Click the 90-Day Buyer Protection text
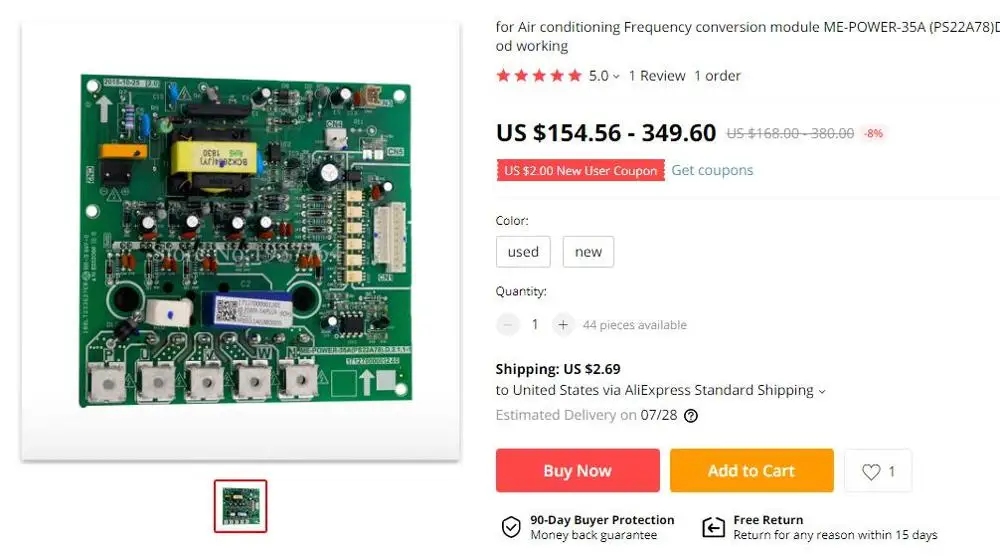The width and height of the screenshot is (1000, 557). (602, 520)
